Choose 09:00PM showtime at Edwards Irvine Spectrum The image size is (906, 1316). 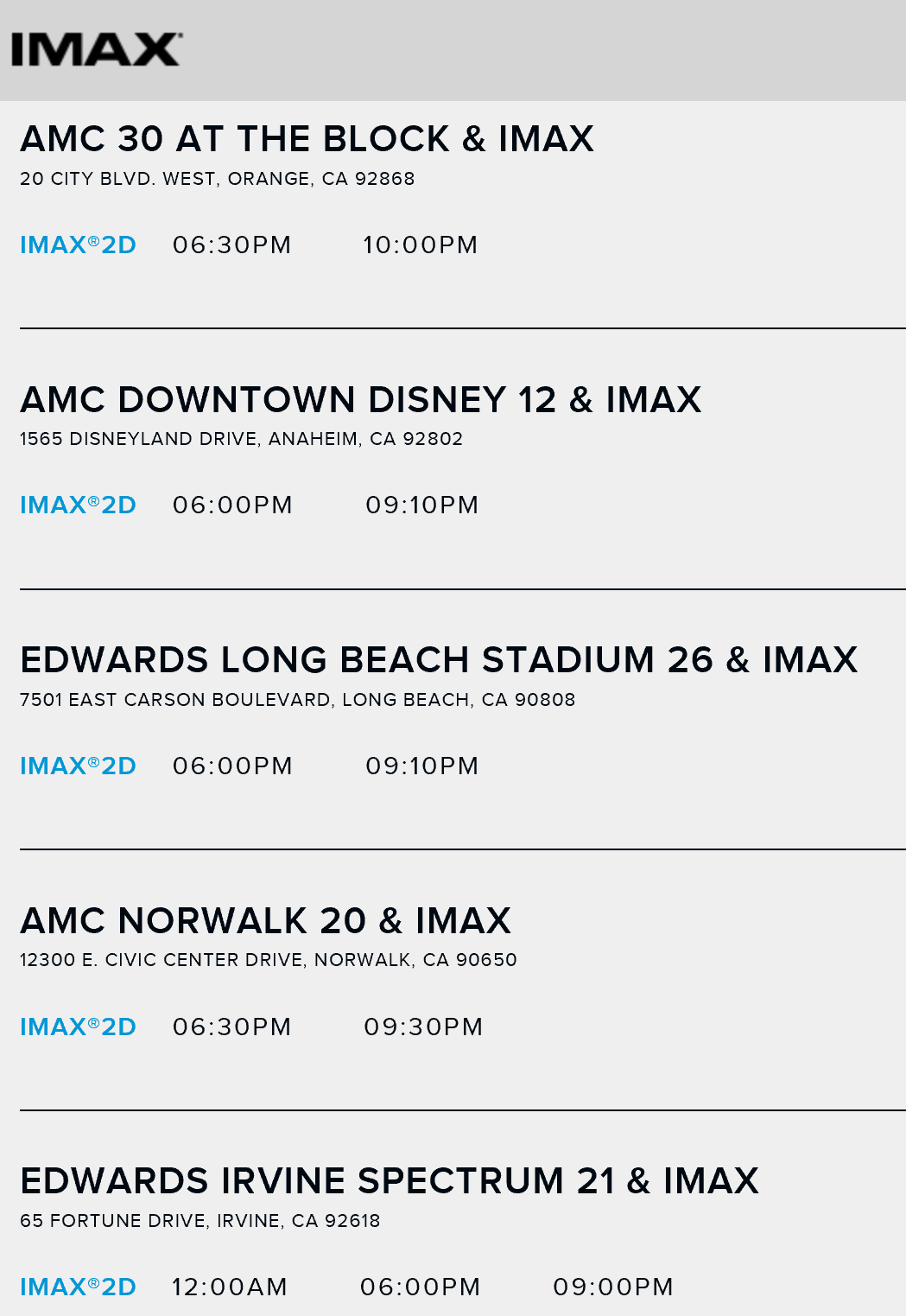(x=613, y=1287)
